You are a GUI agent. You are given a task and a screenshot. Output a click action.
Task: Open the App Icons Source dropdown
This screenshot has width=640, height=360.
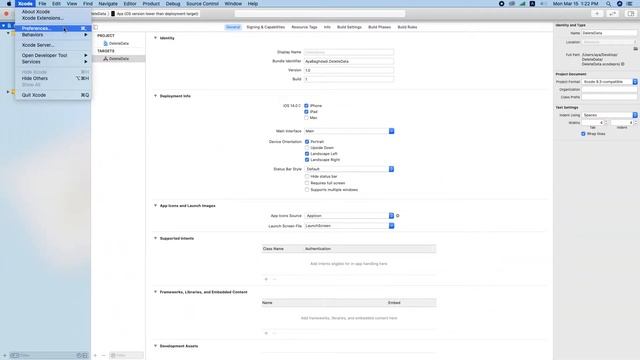point(349,216)
